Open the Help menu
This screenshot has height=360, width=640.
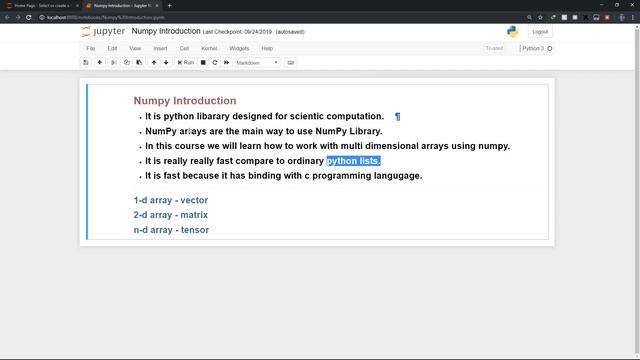pos(267,48)
